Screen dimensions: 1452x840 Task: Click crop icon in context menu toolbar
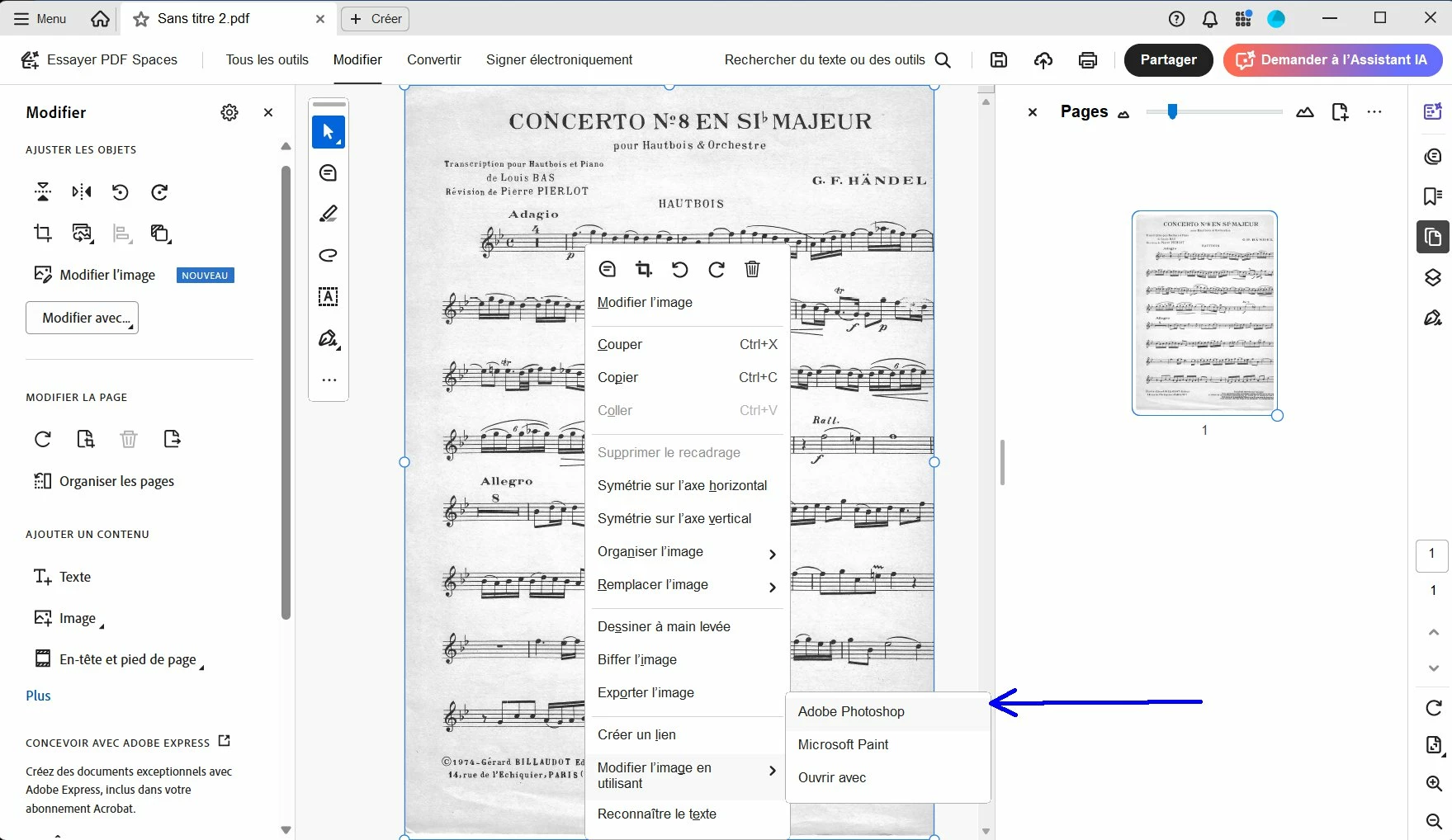[x=644, y=269]
